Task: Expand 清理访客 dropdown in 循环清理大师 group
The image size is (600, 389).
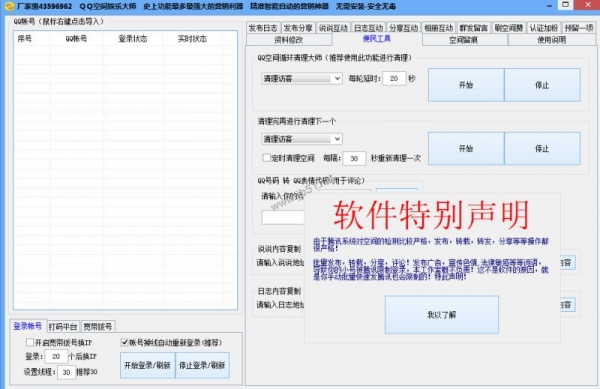Action: pyautogui.click(x=302, y=78)
